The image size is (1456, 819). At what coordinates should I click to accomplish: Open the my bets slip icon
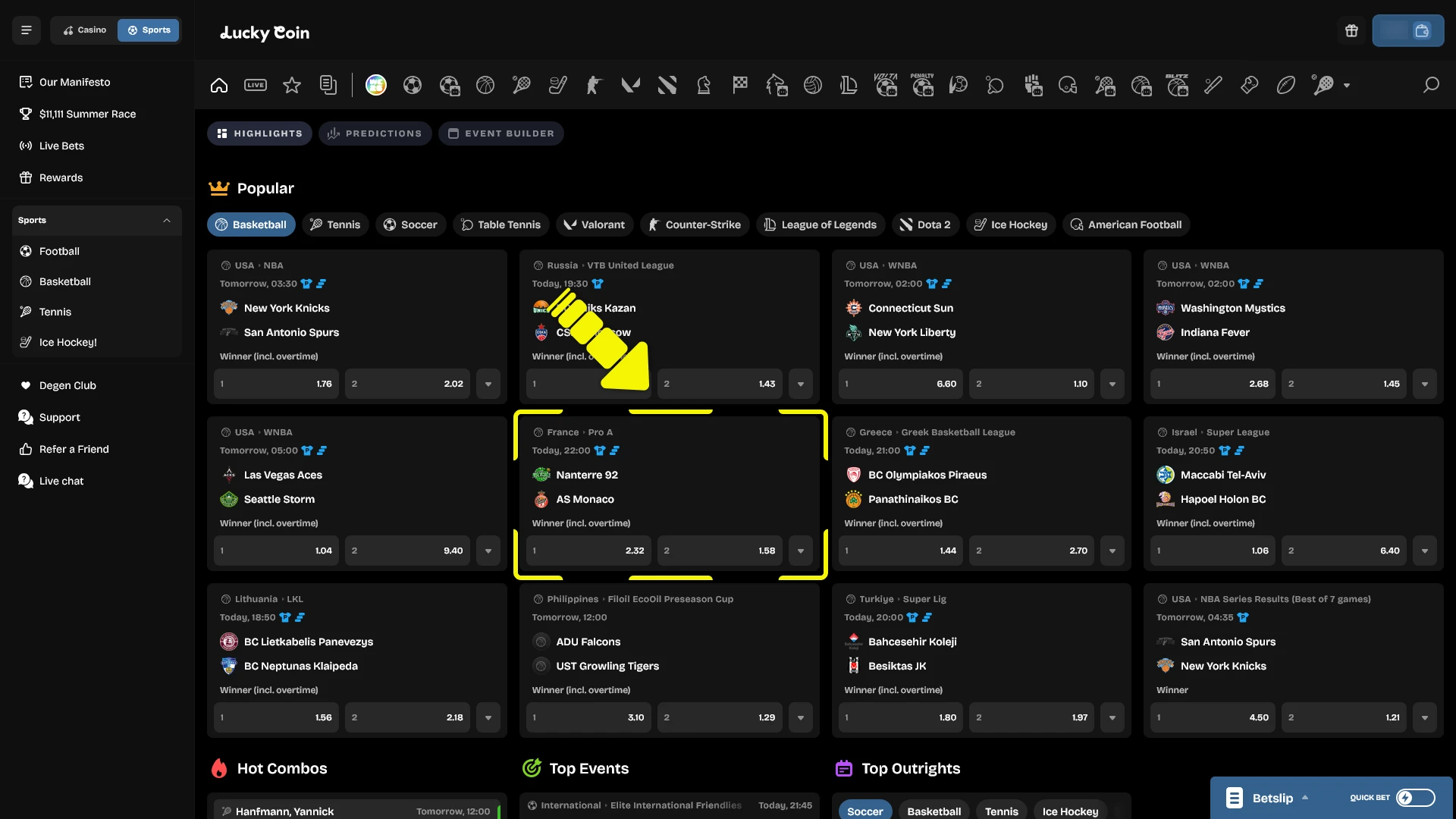click(x=328, y=85)
